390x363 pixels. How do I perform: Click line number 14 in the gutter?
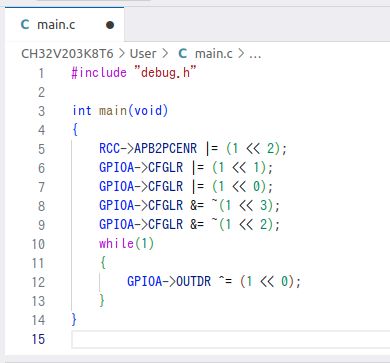coord(38,320)
